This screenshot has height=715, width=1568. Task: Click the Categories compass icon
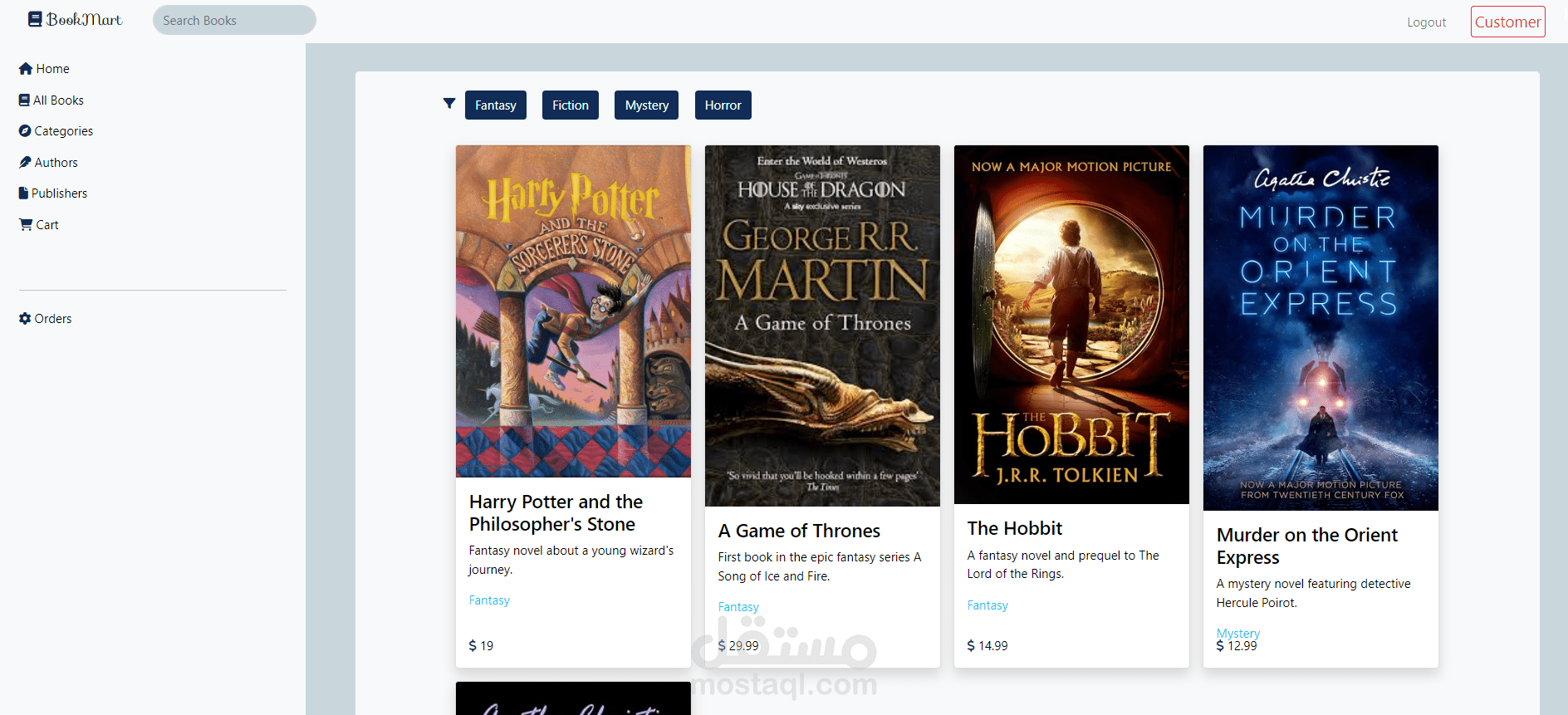click(x=25, y=130)
